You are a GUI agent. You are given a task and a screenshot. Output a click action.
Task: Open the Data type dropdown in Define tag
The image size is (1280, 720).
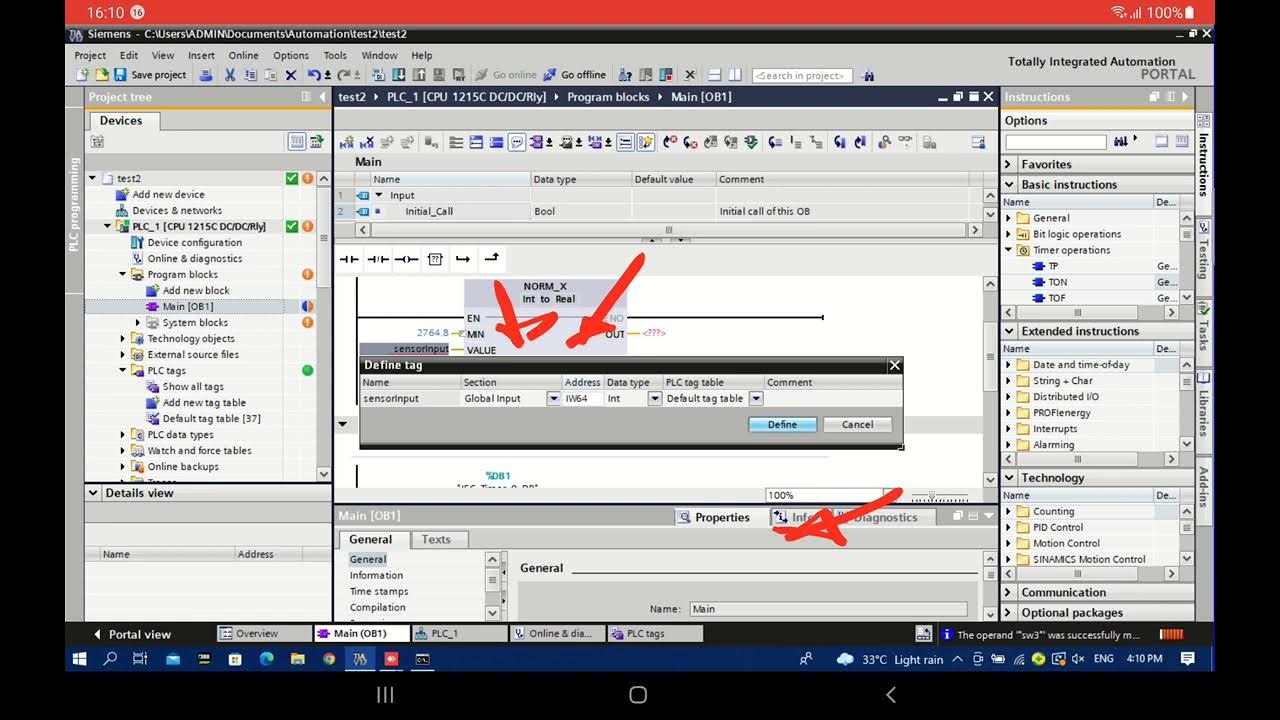655,398
